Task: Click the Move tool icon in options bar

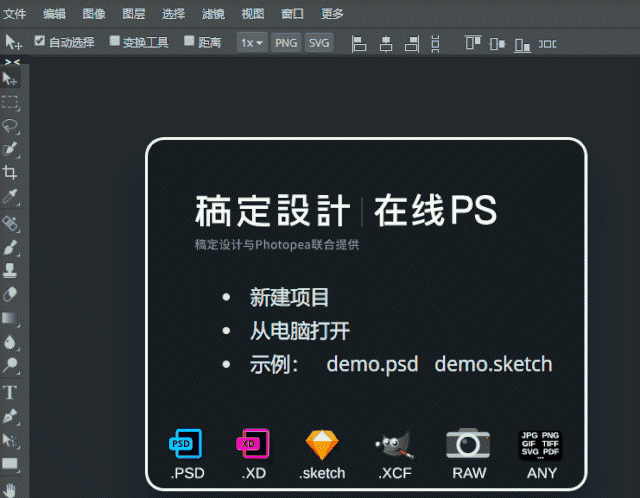Action: pos(13,42)
